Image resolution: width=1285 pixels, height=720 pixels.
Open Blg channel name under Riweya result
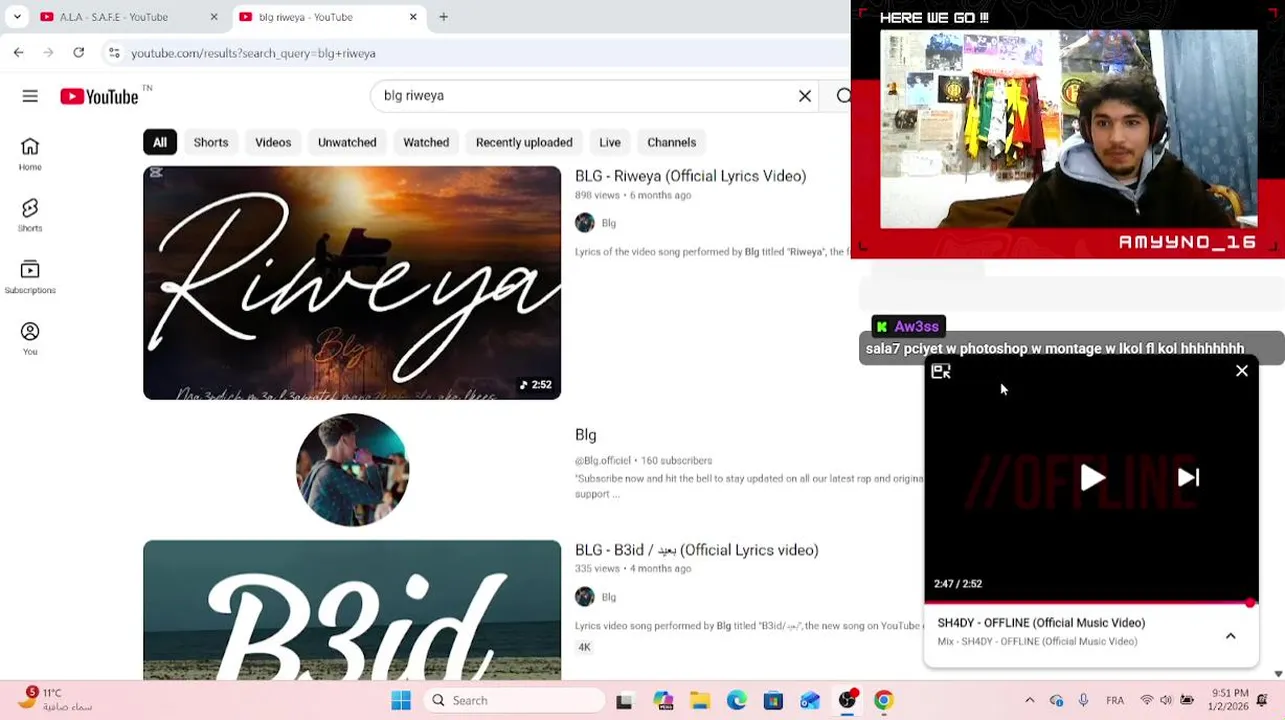[608, 223]
